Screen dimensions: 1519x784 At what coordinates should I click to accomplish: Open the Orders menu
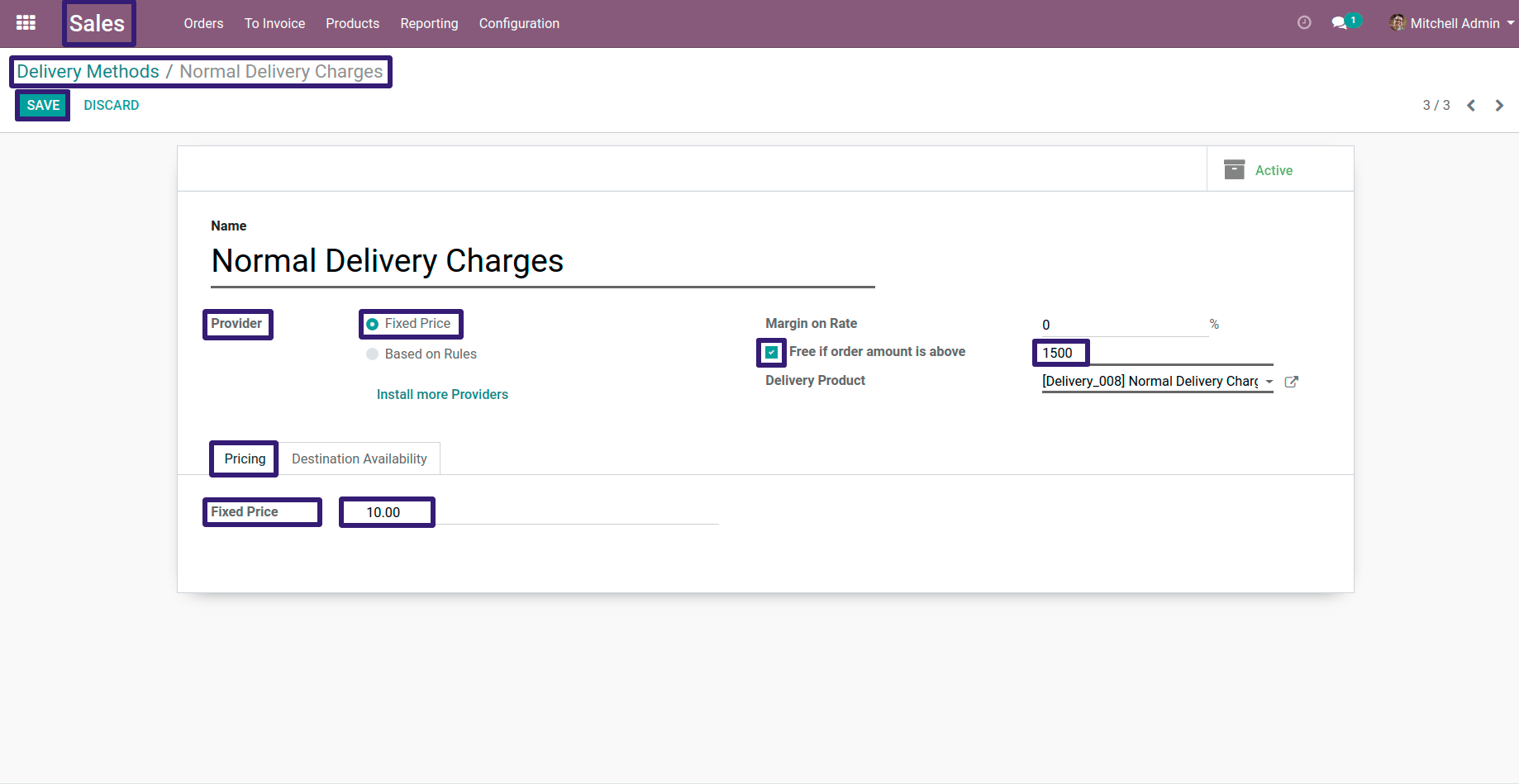click(x=203, y=23)
